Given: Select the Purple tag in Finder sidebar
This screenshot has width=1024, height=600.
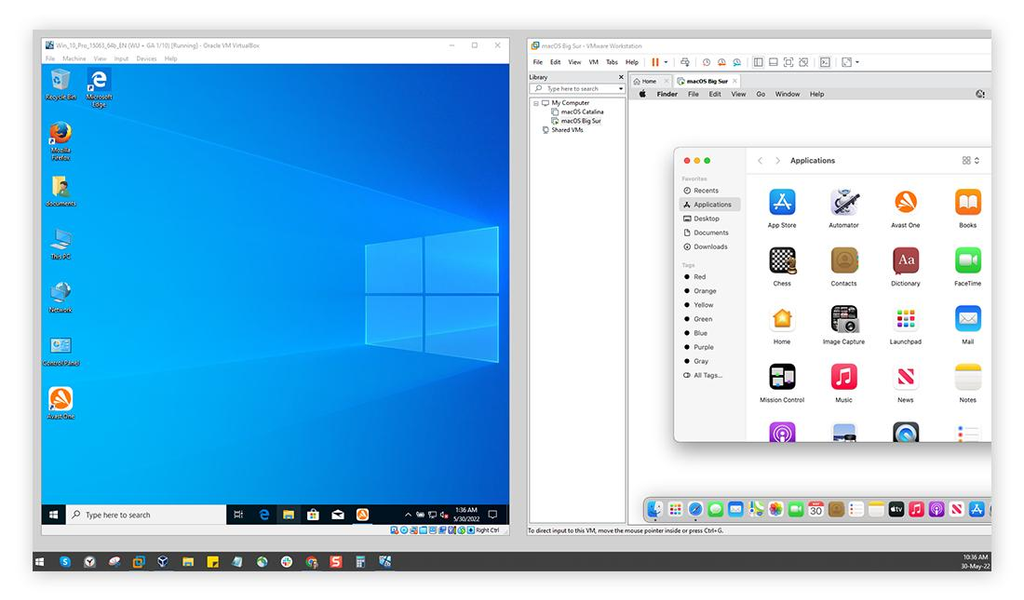Looking at the screenshot, I should 703,347.
